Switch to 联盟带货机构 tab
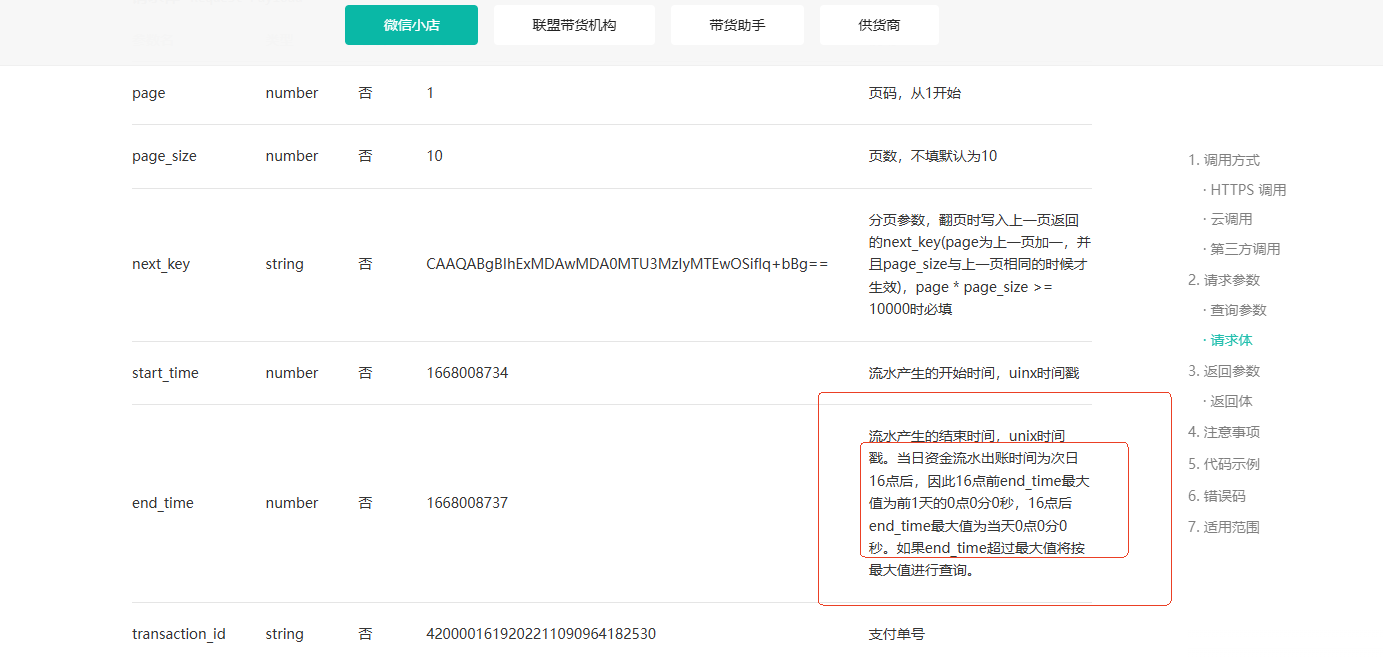 tap(574, 25)
